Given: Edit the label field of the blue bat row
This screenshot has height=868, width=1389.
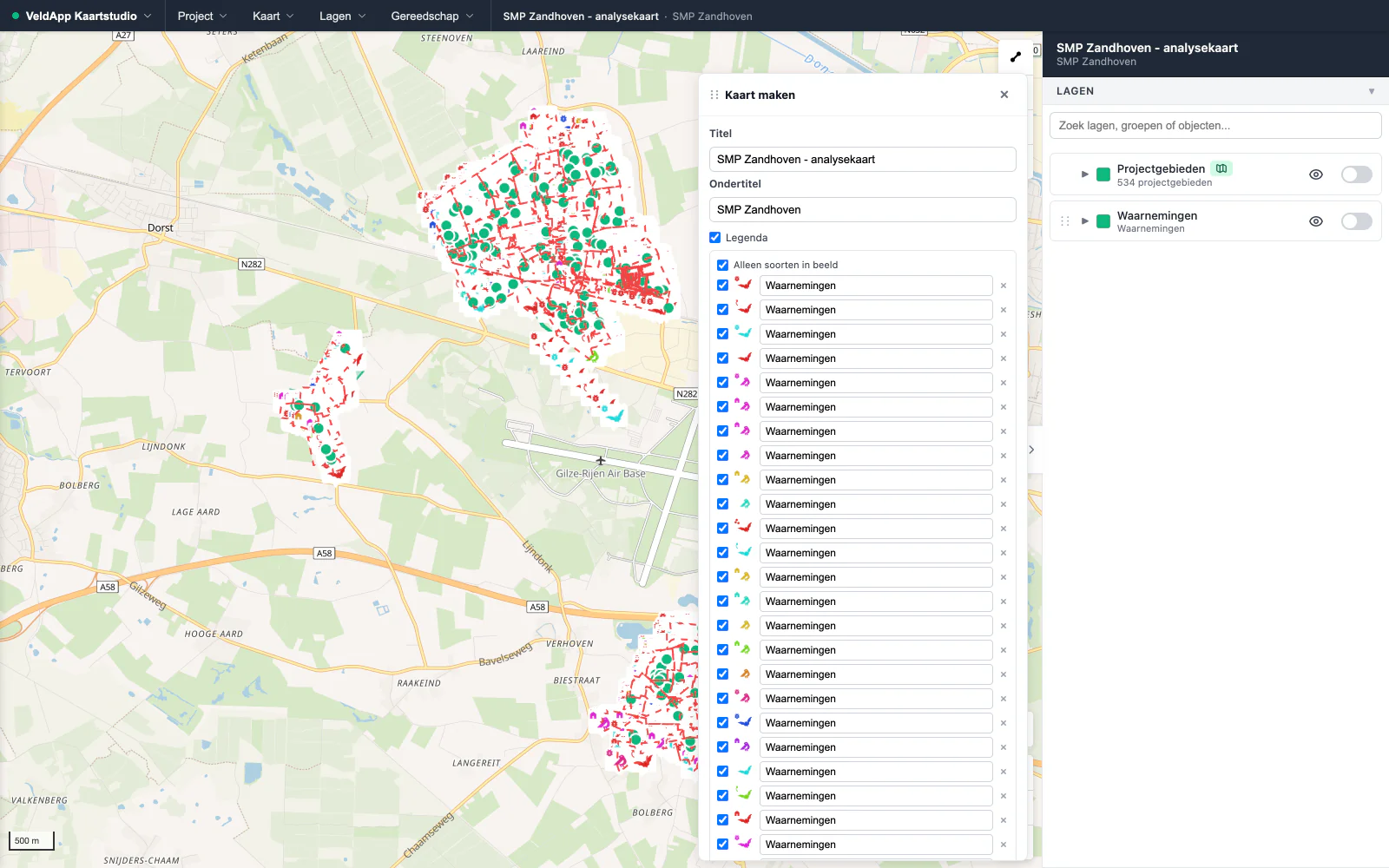Looking at the screenshot, I should coord(876,723).
